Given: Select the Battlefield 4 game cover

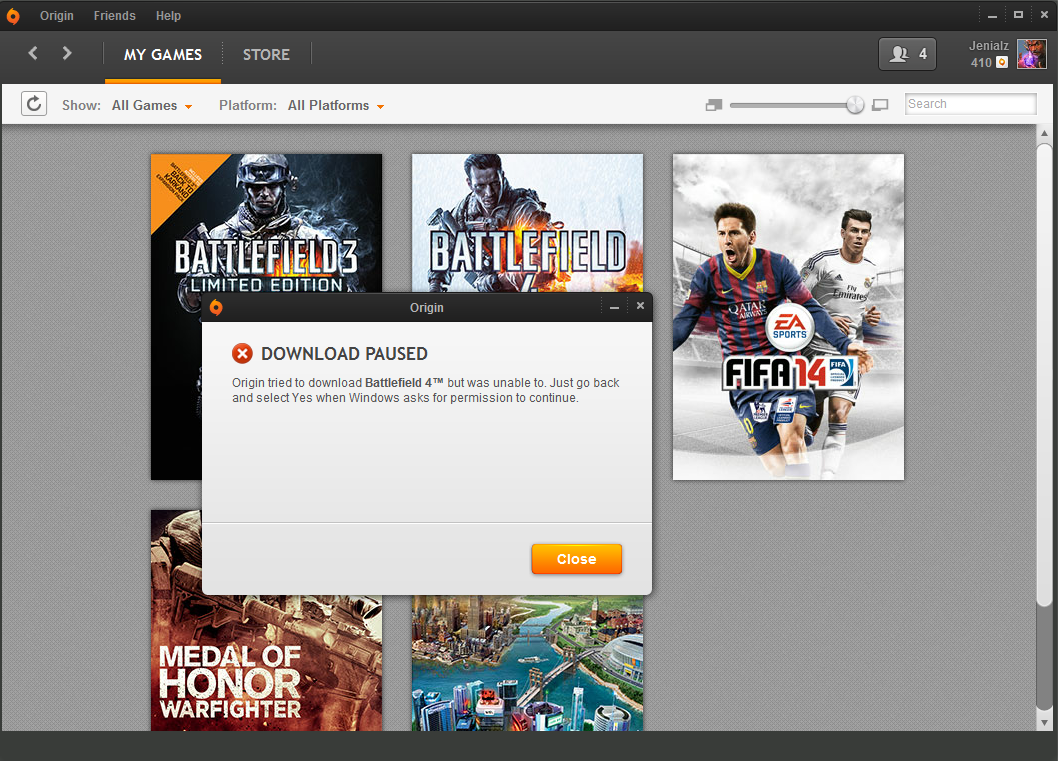Looking at the screenshot, I should click(528, 223).
